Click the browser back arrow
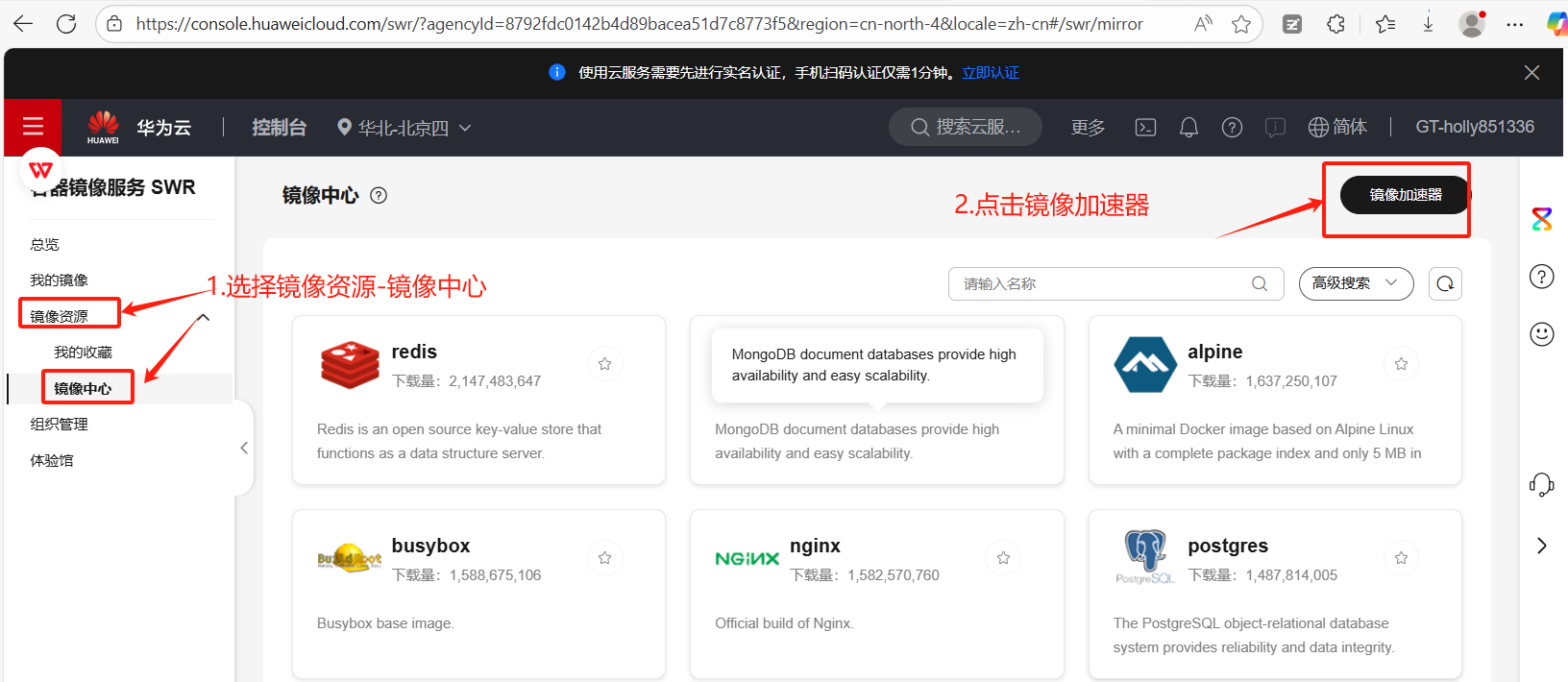 [x=23, y=24]
